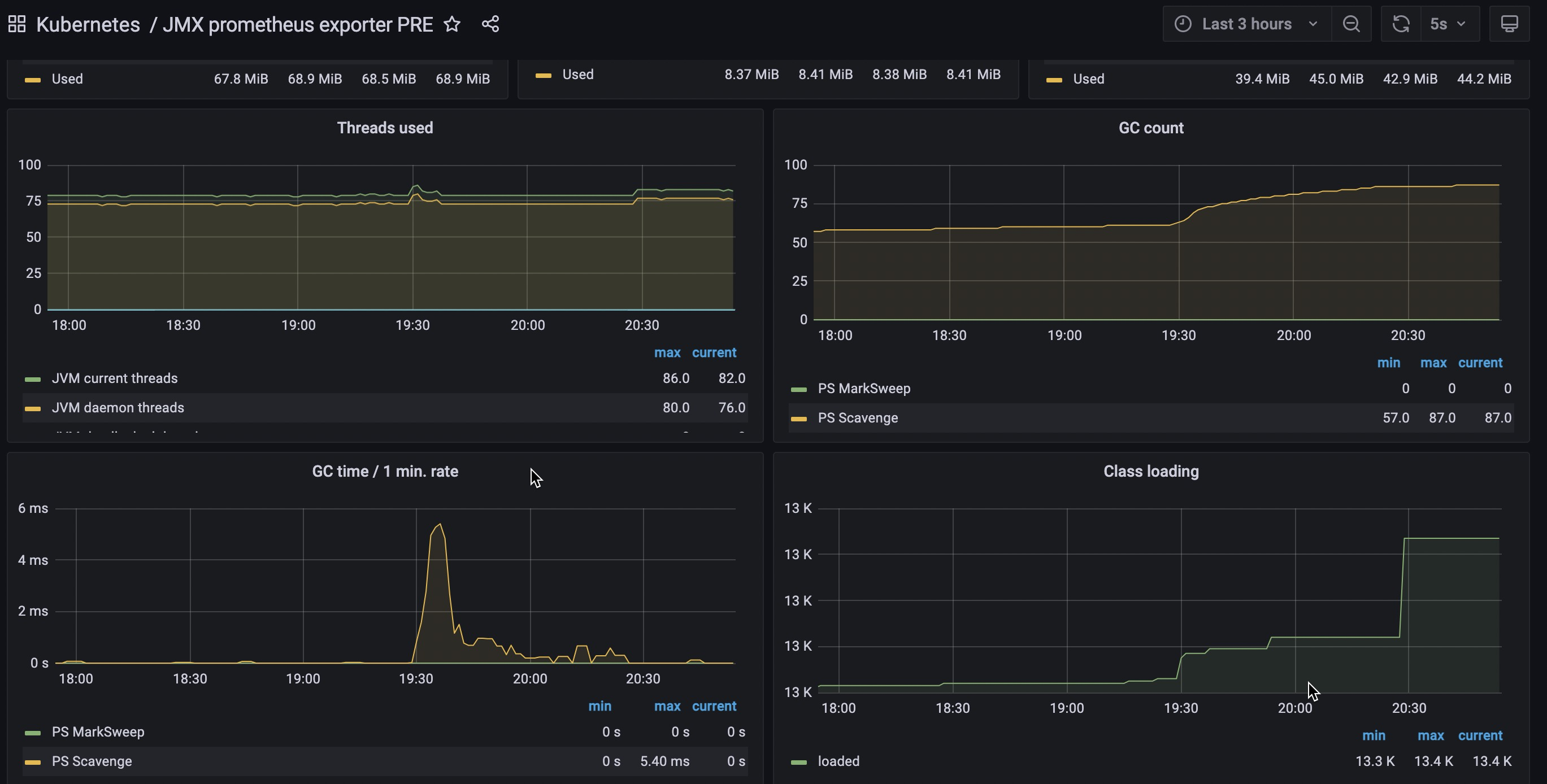Click the Class loading step near 20:30

(1403, 538)
